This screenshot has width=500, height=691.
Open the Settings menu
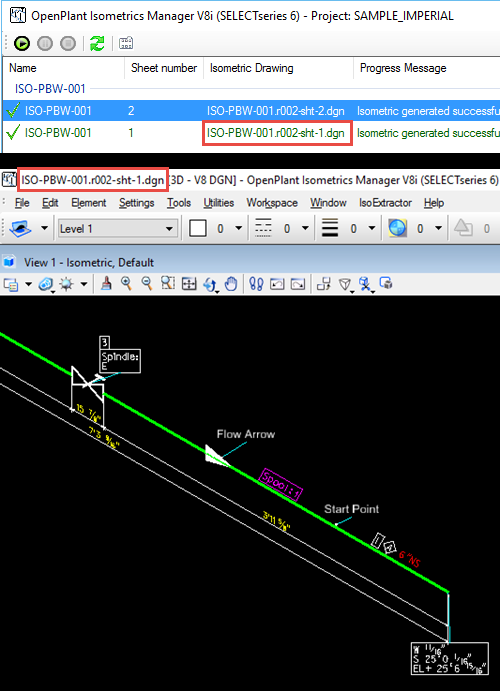tap(137, 203)
